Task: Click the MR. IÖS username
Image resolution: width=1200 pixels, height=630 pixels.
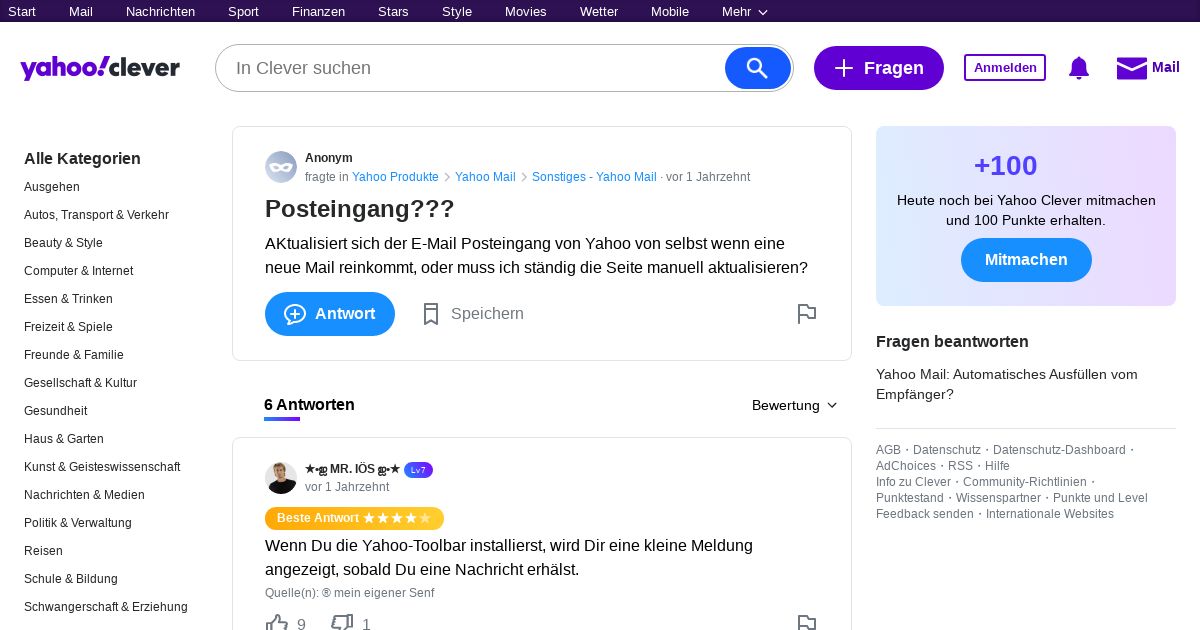Action: coord(352,469)
